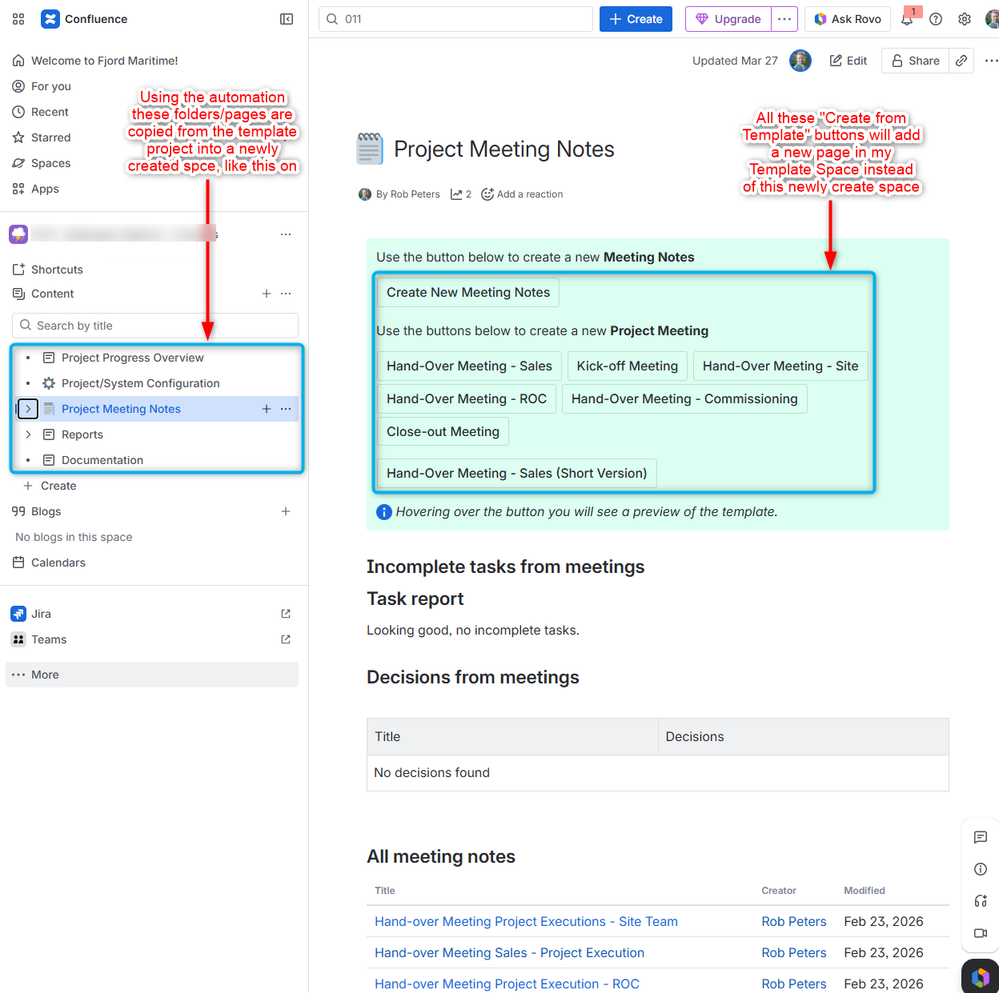The image size is (999, 993).
Task: Open page more actions next to Share
Action: (x=991, y=61)
